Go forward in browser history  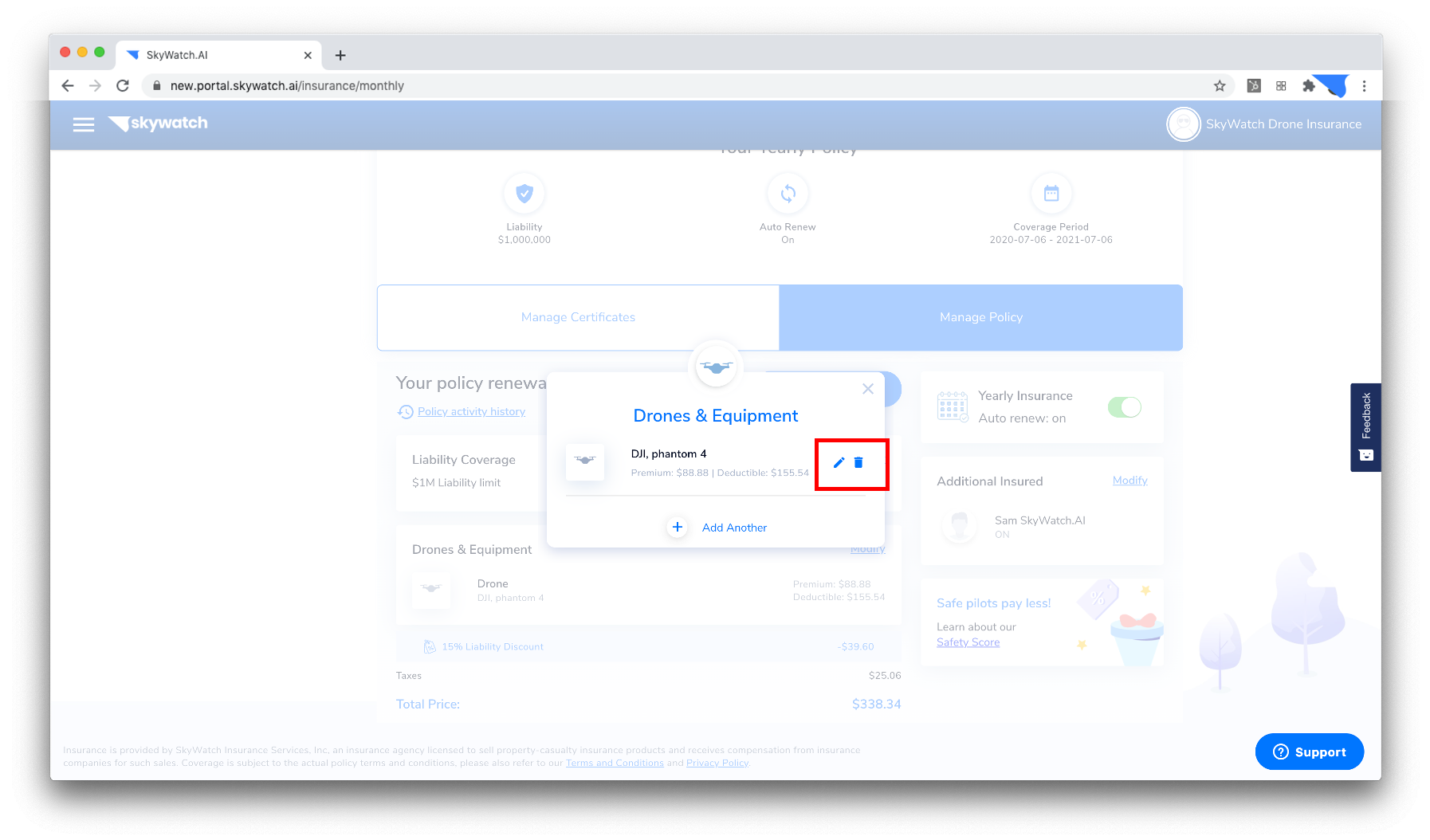point(95,85)
